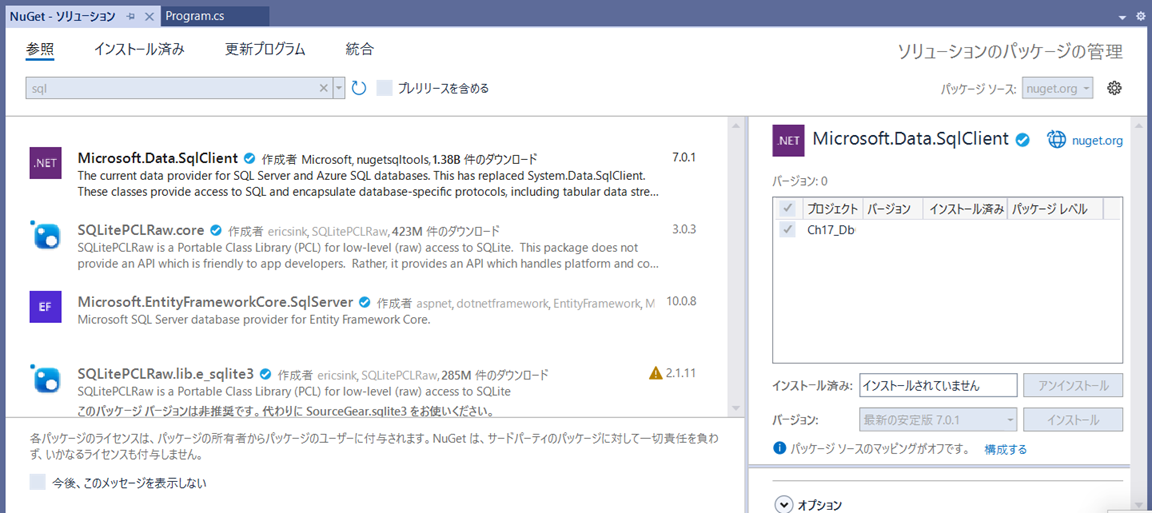1152x513 pixels.
Task: Click the deprecation warning triangle beside 2.1.11
Action: point(656,373)
